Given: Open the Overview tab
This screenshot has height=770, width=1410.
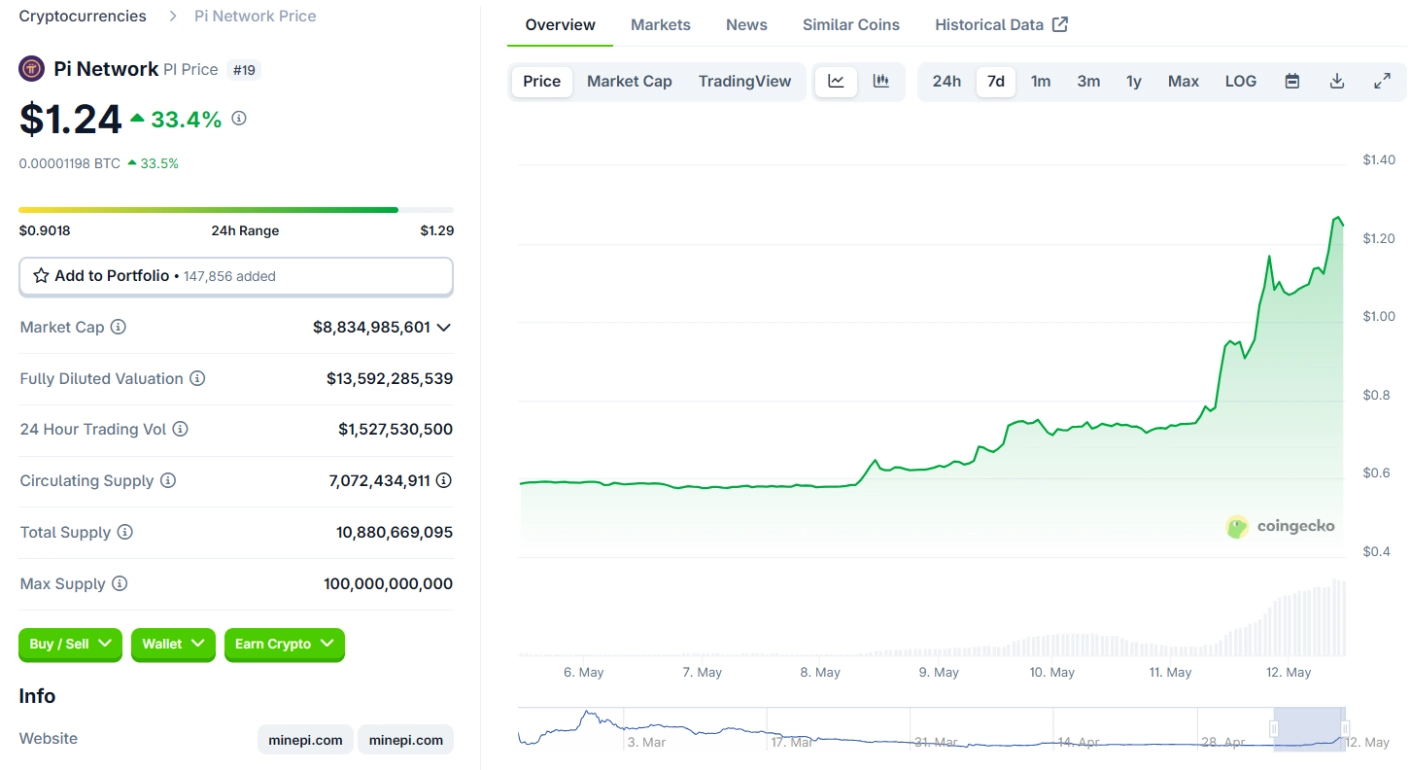Looking at the screenshot, I should (x=560, y=24).
